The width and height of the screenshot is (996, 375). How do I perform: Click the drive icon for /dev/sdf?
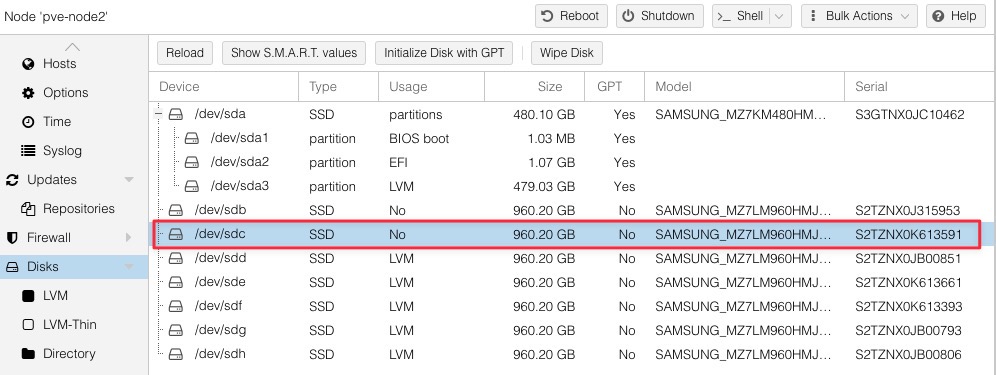pos(176,306)
